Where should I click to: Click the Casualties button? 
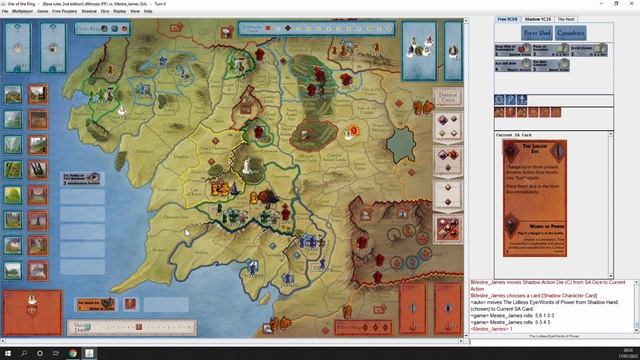(x=571, y=33)
